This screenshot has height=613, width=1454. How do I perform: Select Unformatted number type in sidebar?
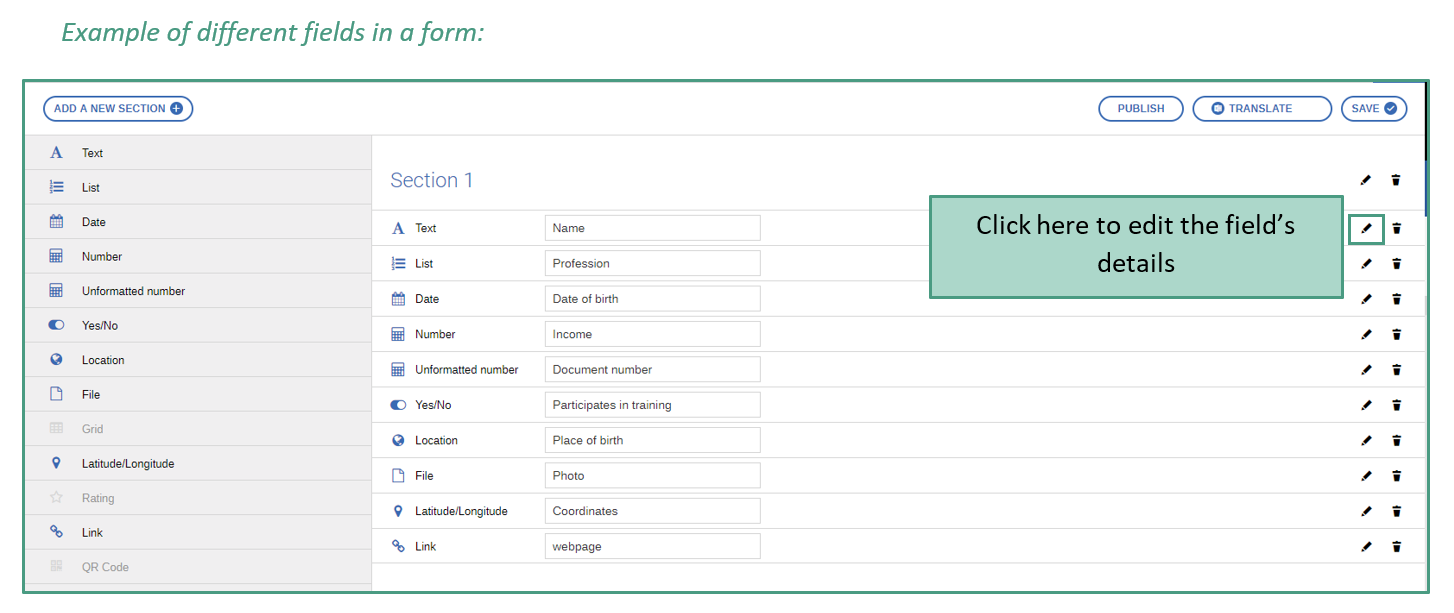point(198,291)
